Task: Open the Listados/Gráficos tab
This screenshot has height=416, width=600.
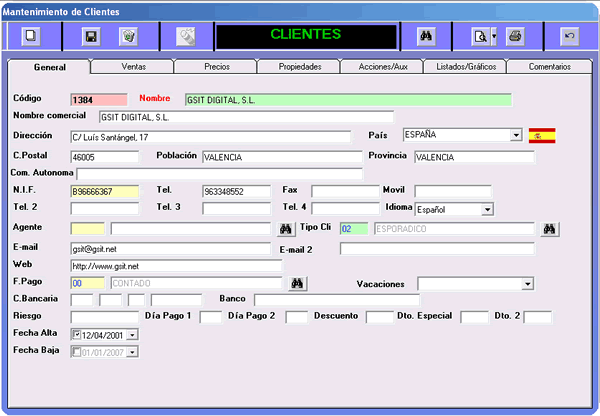Action: click(x=463, y=67)
